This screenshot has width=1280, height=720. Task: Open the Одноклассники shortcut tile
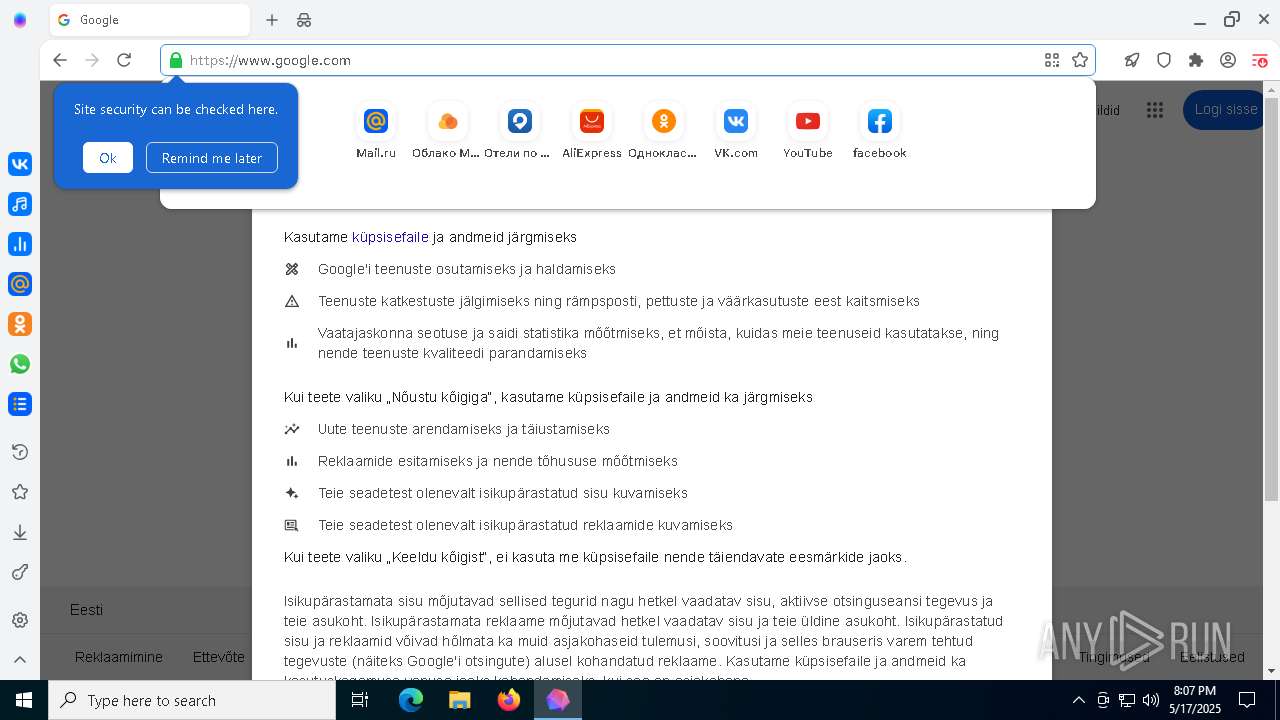[663, 131]
